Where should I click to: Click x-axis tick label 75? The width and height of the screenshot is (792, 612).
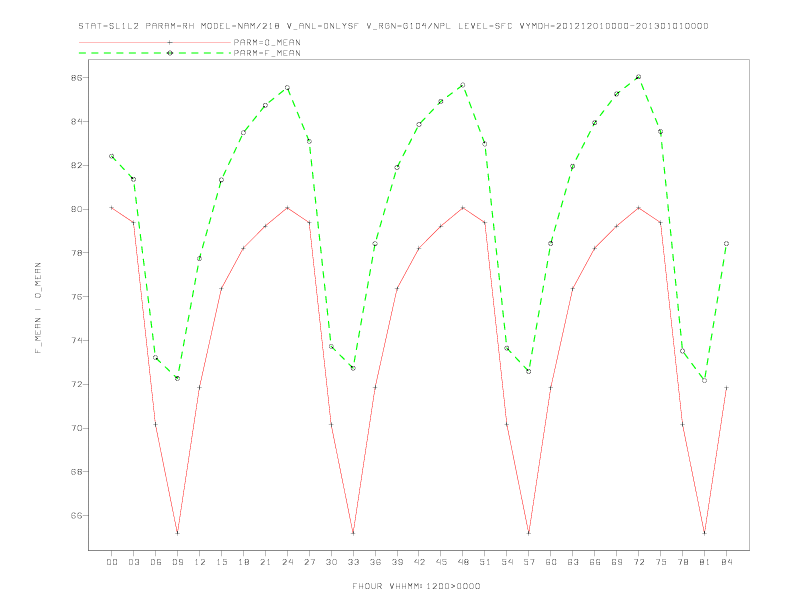point(661,562)
